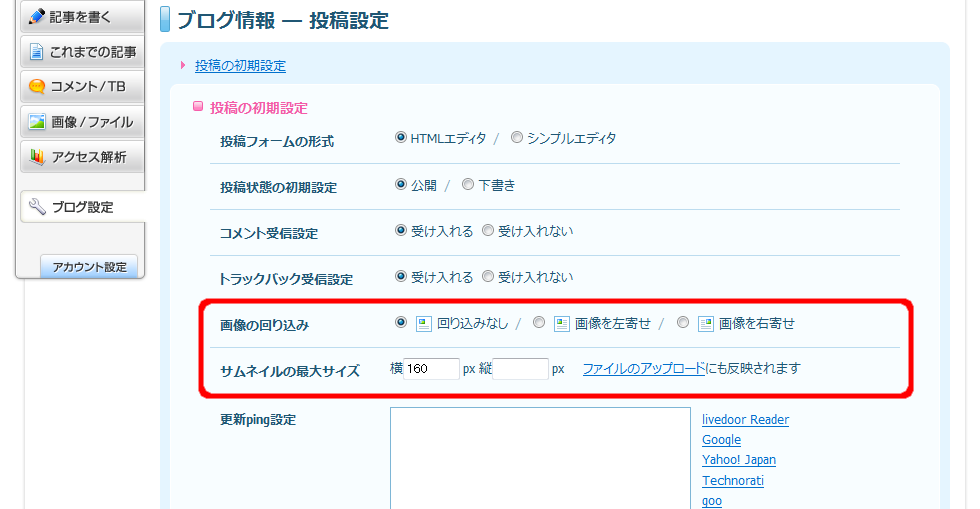The width and height of the screenshot is (980, 509).
Task: Click the 投稿状態の初期設定 label
Action: pyautogui.click(x=278, y=188)
